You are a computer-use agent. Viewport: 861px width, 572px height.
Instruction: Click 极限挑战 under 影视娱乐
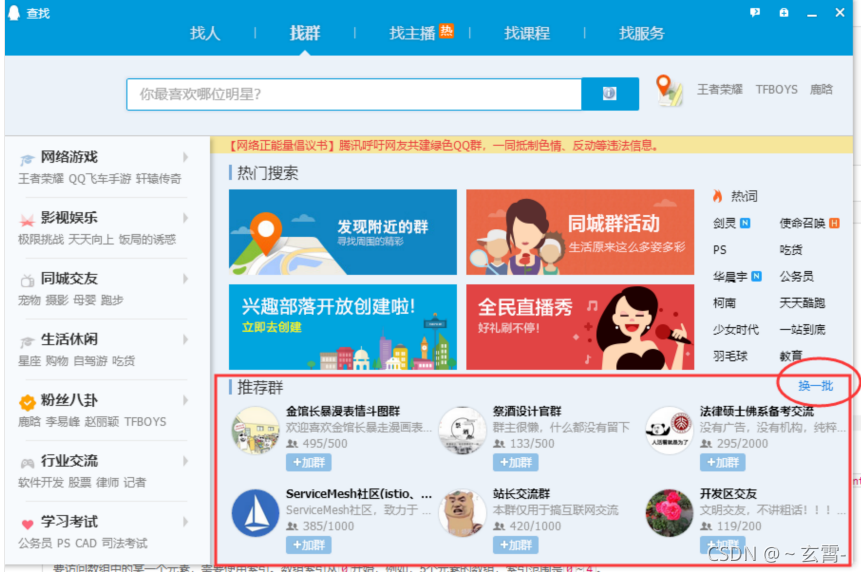pos(41,239)
